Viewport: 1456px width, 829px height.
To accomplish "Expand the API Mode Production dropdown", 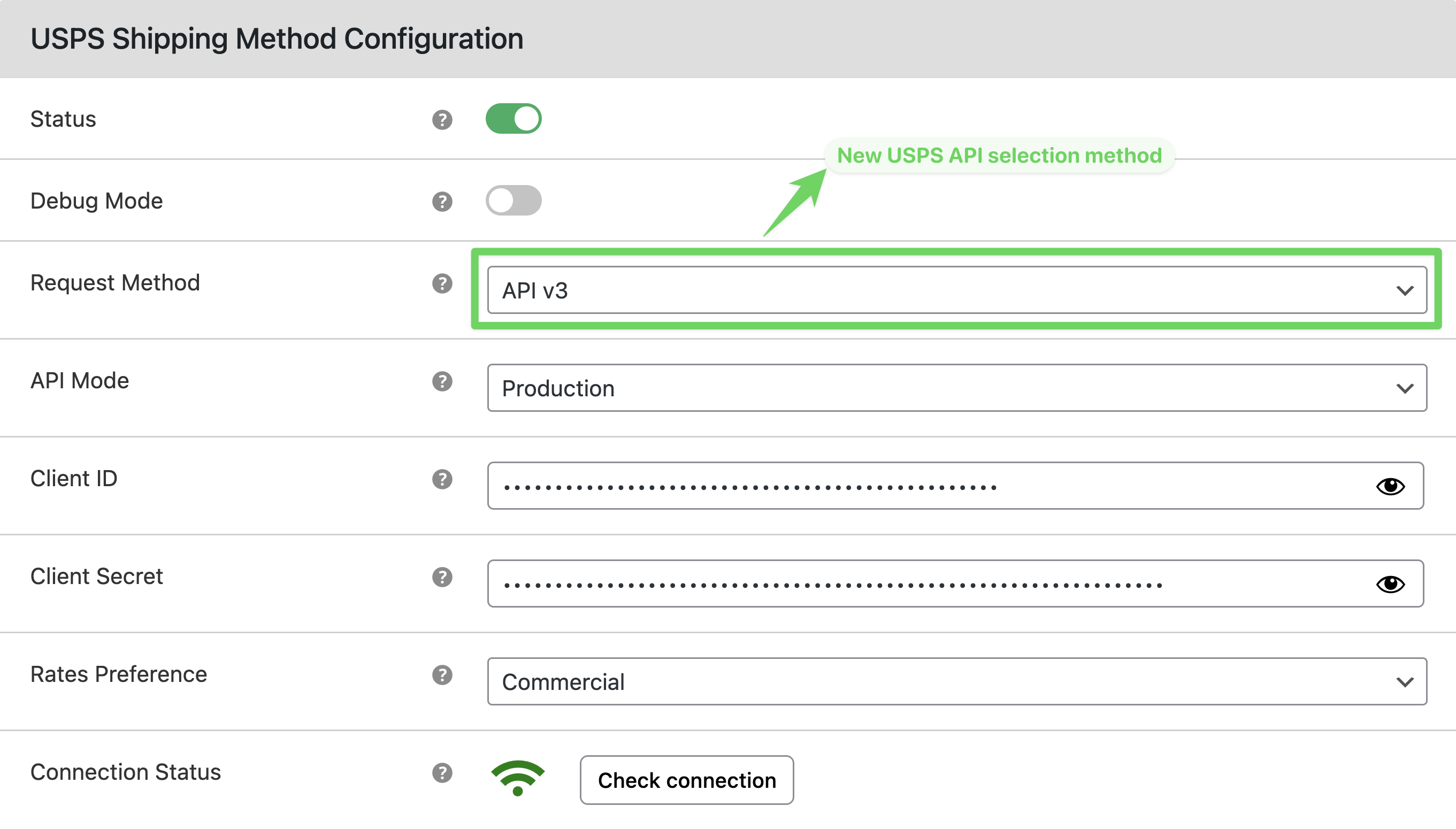I will 956,388.
